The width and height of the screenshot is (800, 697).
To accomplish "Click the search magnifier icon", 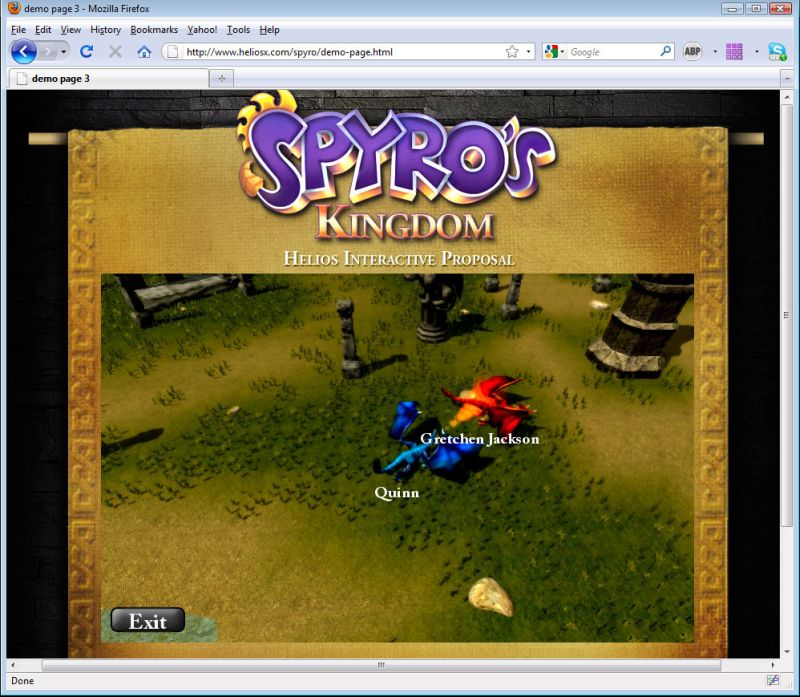I will tap(665, 52).
